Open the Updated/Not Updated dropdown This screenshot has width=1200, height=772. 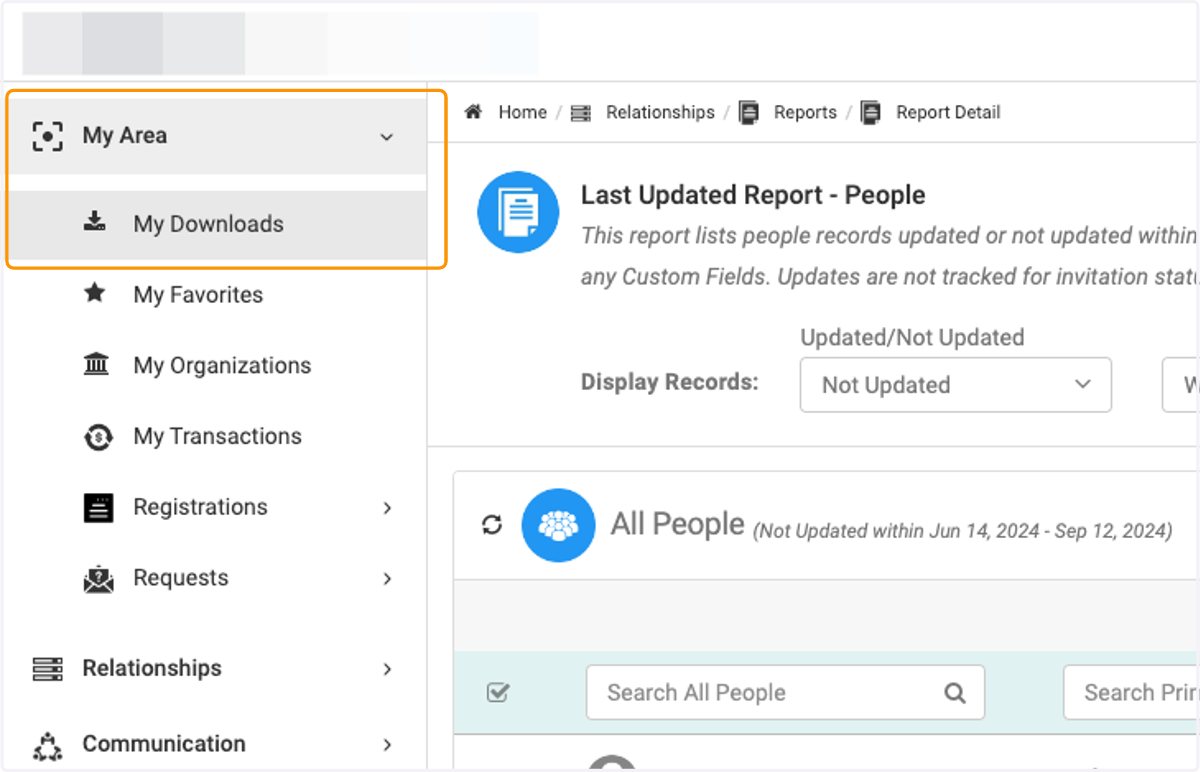pyautogui.click(x=955, y=385)
